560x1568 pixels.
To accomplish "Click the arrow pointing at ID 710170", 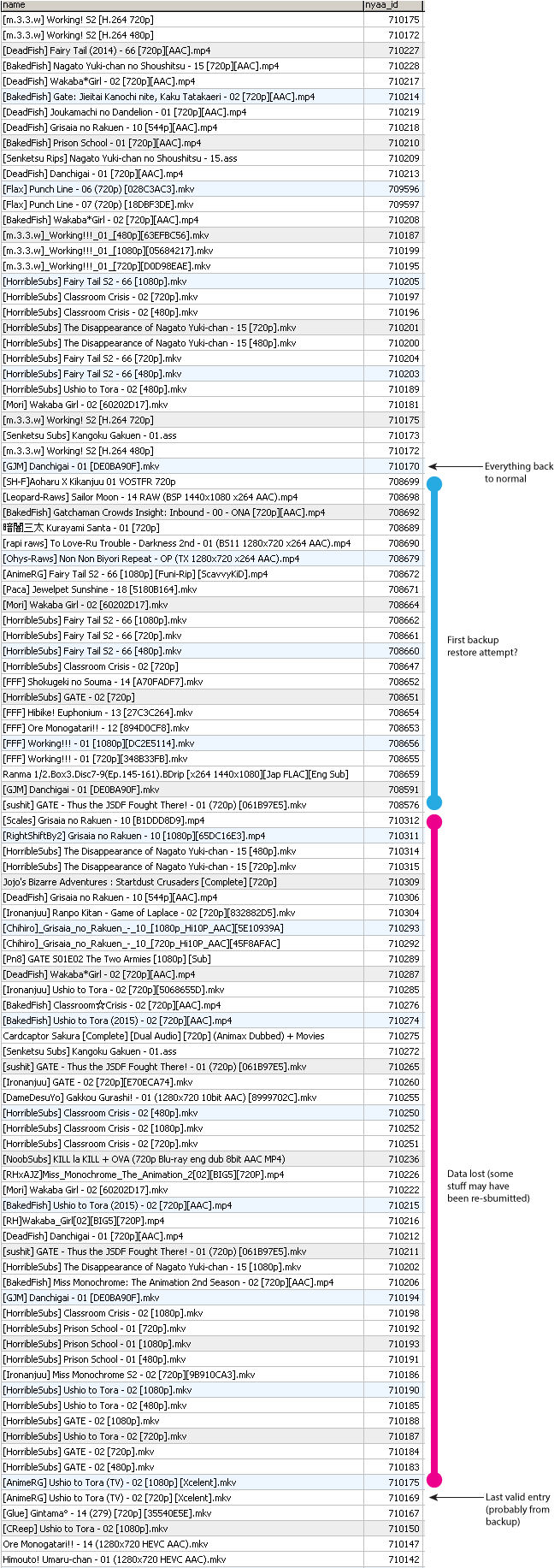I will [453, 467].
